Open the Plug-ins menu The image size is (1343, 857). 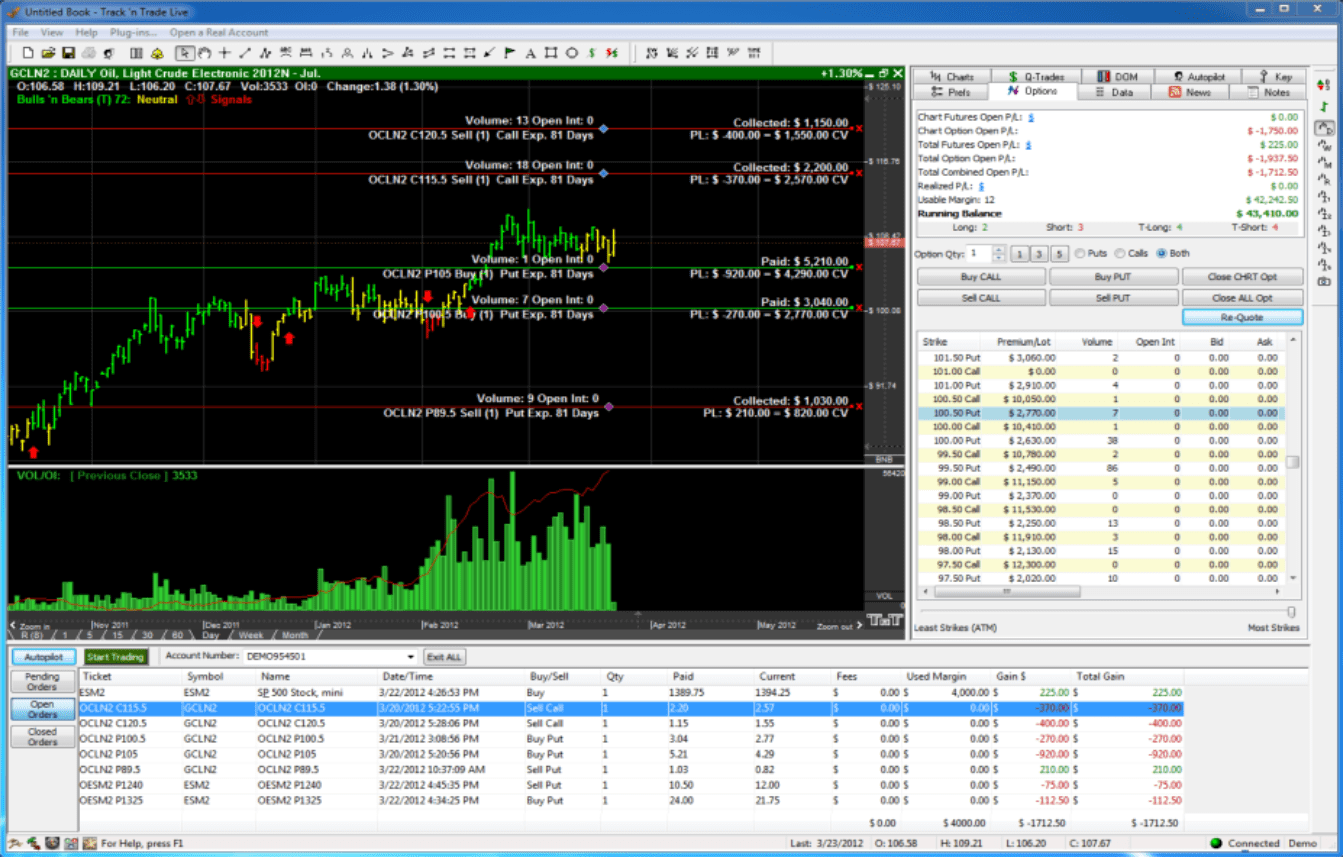coord(134,32)
